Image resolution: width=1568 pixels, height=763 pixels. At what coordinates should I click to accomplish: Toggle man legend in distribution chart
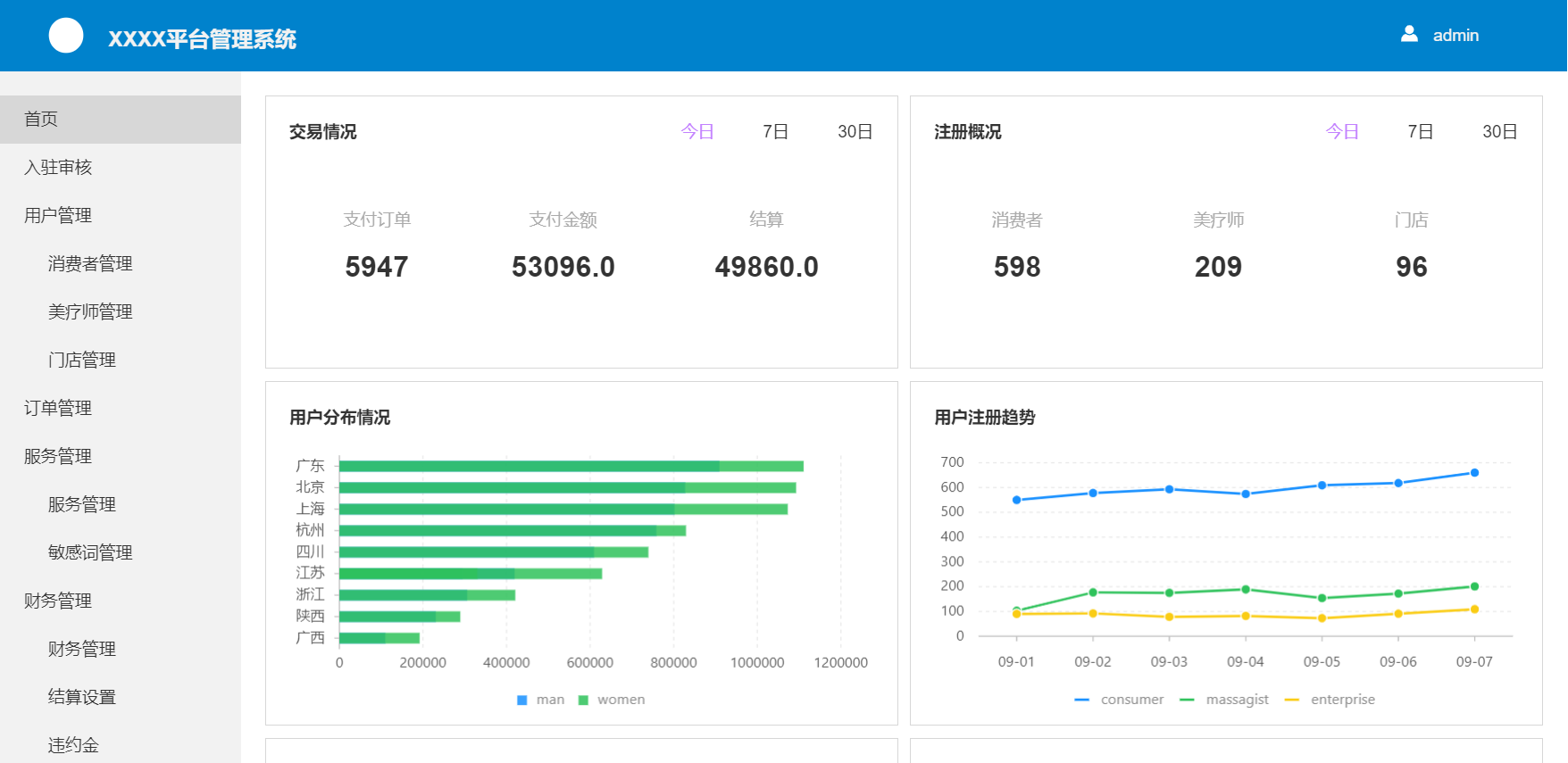click(541, 700)
